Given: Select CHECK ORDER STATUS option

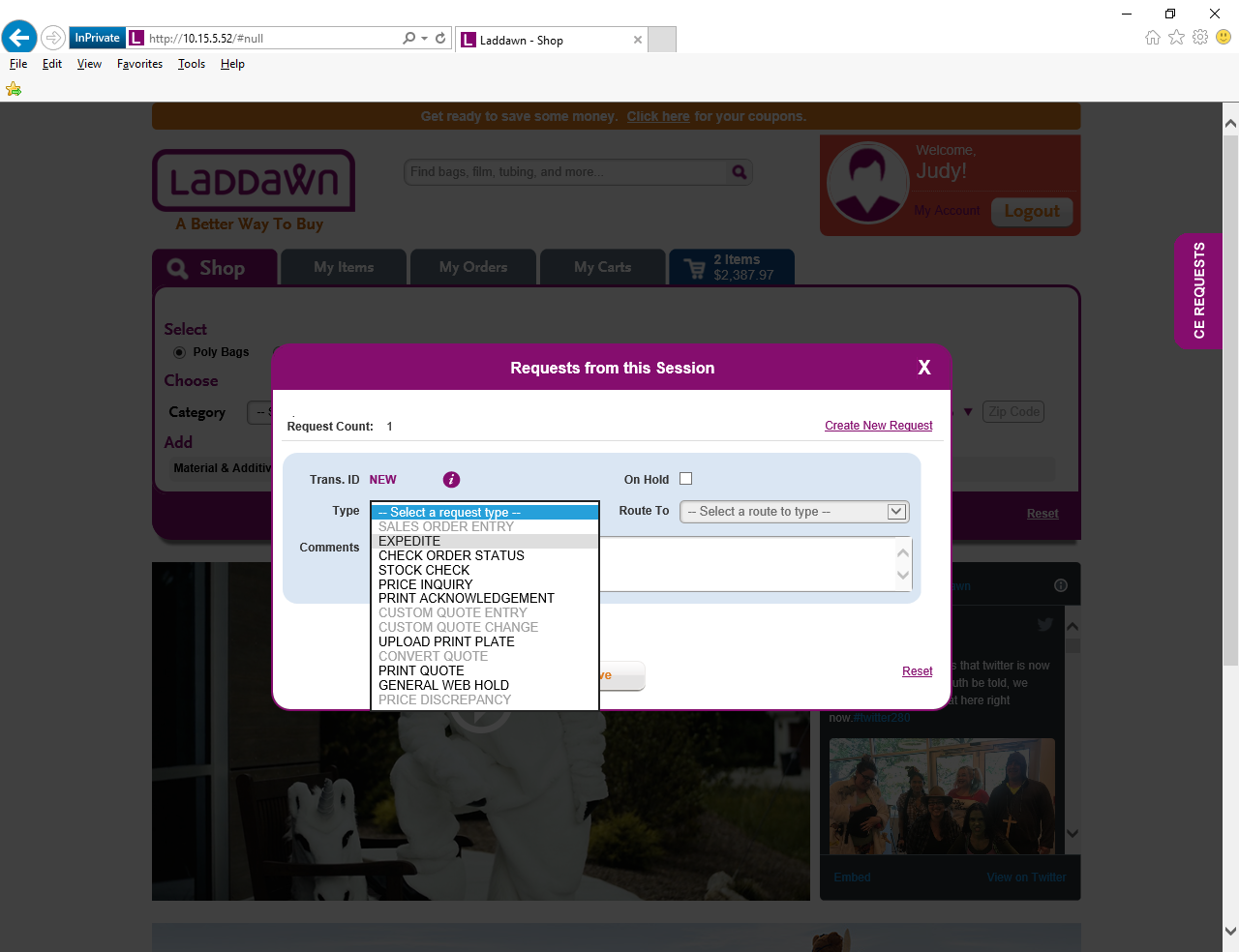Looking at the screenshot, I should (x=485, y=556).
